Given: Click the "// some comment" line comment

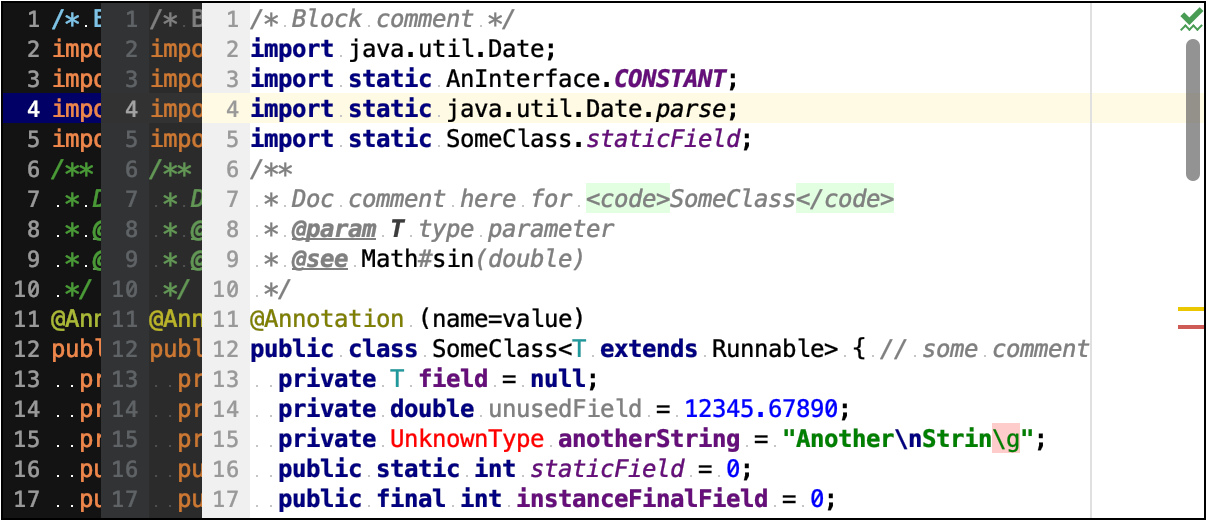Looking at the screenshot, I should tap(985, 349).
